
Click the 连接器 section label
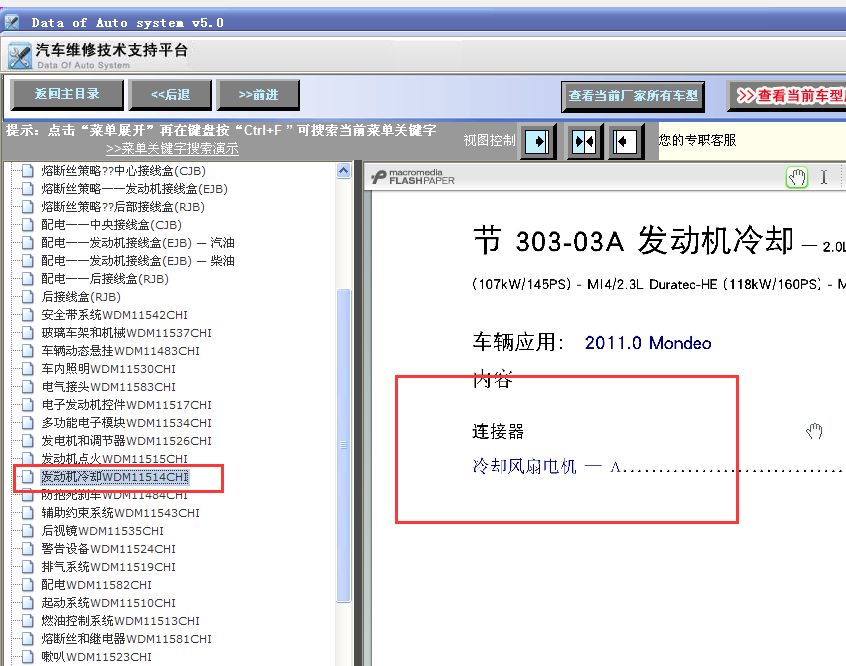point(498,432)
